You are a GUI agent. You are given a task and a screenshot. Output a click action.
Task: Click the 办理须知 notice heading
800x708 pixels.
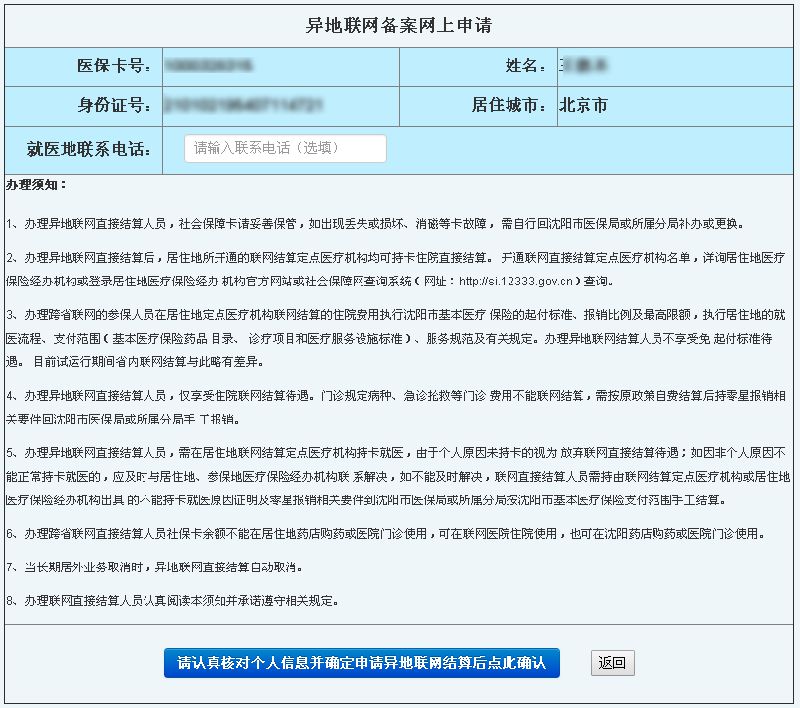pos(37,185)
